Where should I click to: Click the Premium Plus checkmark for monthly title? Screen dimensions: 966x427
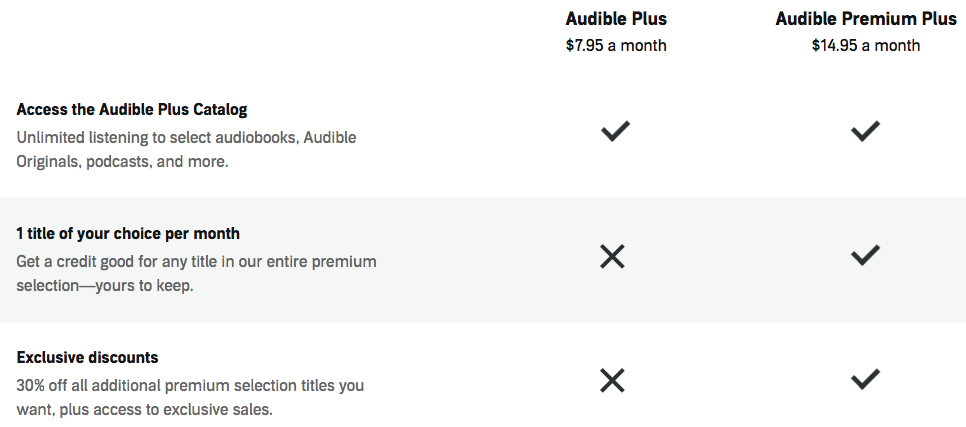pyautogui.click(x=865, y=255)
